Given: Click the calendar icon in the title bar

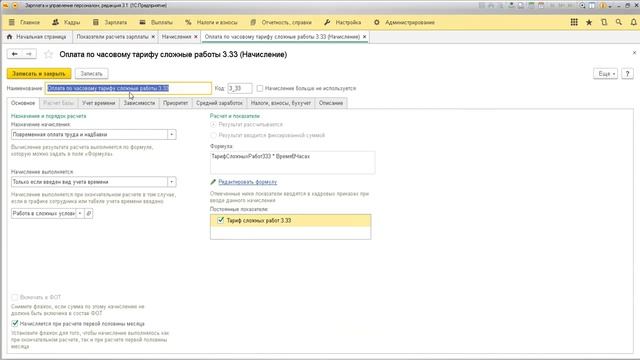Looking at the screenshot, I should [541, 6].
